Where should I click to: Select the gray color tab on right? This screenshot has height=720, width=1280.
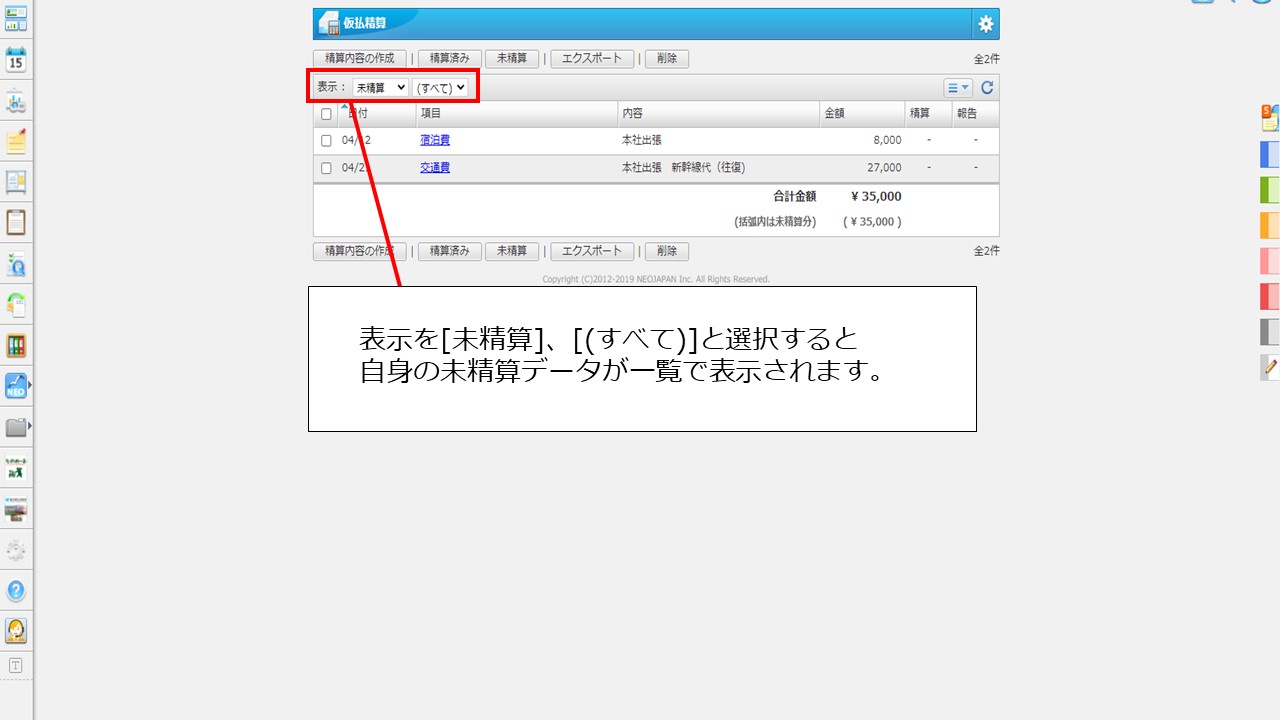click(1270, 332)
